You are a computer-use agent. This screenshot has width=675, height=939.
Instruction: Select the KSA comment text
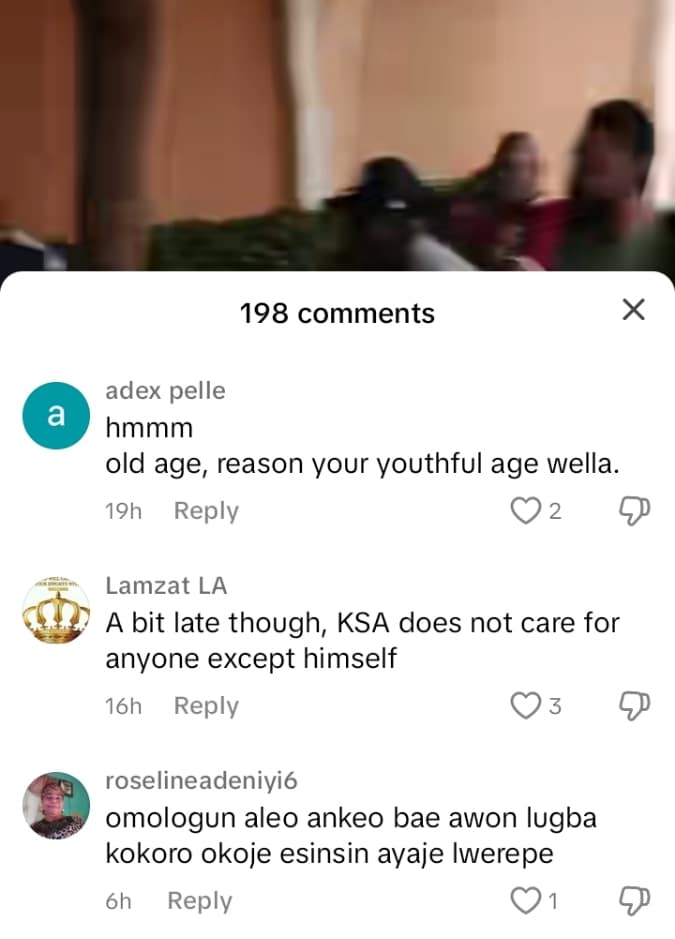(362, 641)
